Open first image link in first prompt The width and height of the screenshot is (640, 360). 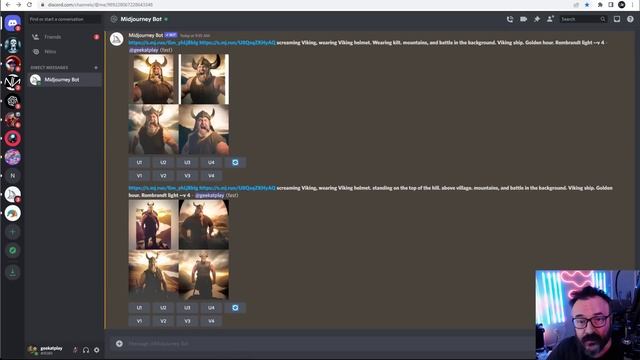coord(163,42)
